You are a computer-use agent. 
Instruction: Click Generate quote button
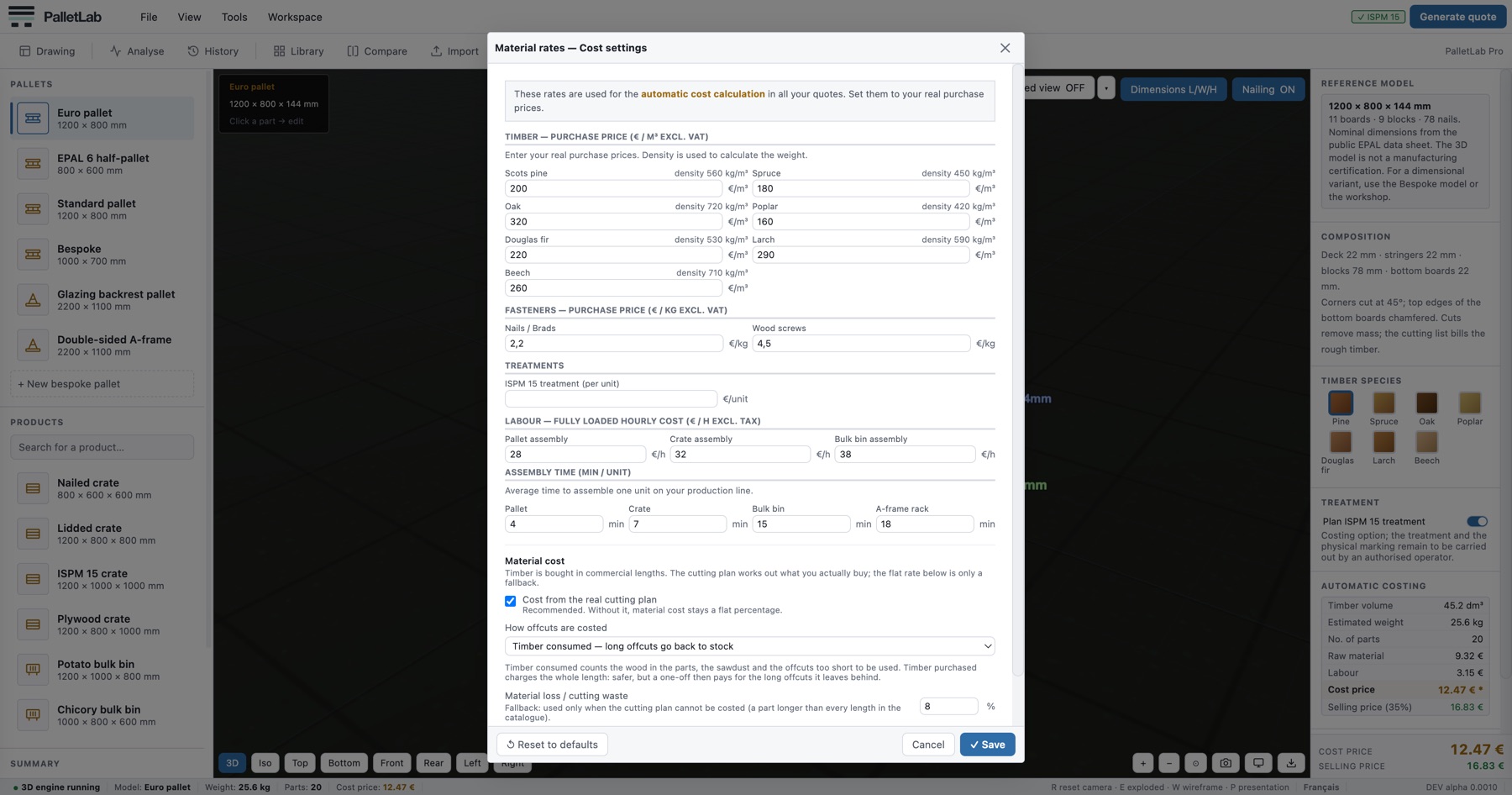(x=1457, y=17)
